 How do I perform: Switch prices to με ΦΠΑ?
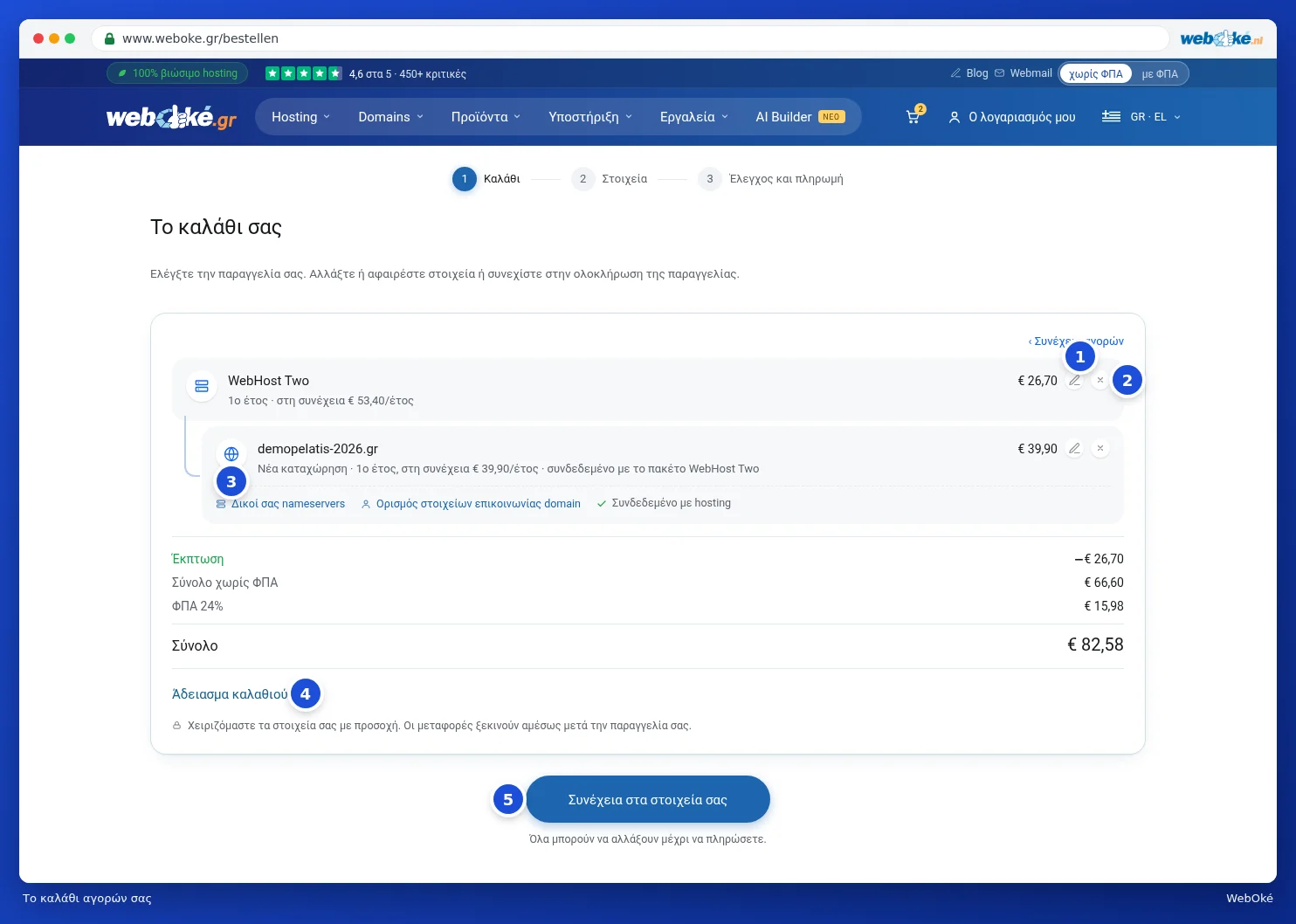click(x=1160, y=73)
